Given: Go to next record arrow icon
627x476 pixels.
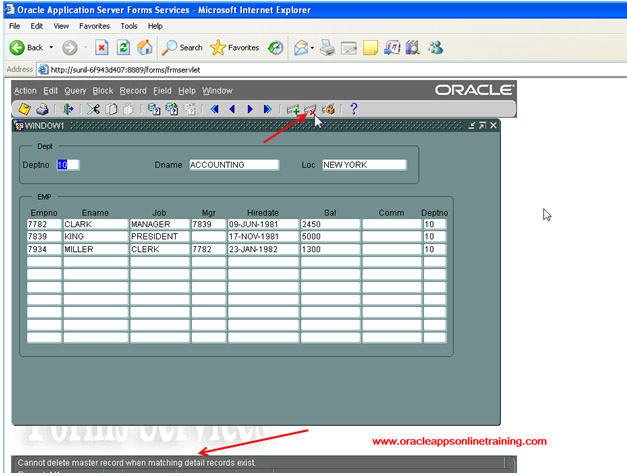Looking at the screenshot, I should [x=250, y=109].
